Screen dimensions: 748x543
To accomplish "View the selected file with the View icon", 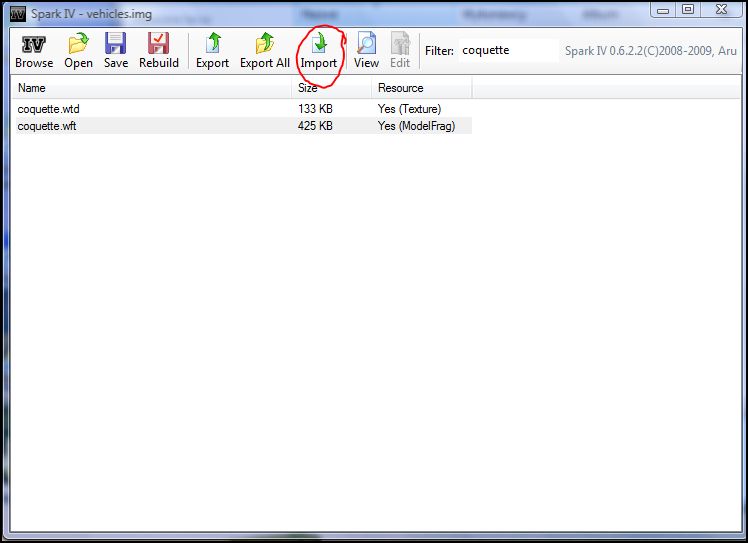I will click(x=366, y=51).
